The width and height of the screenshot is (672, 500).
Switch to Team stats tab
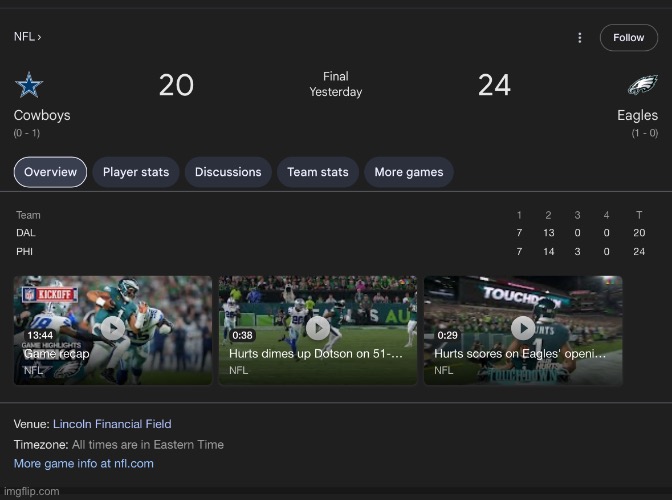click(x=318, y=172)
